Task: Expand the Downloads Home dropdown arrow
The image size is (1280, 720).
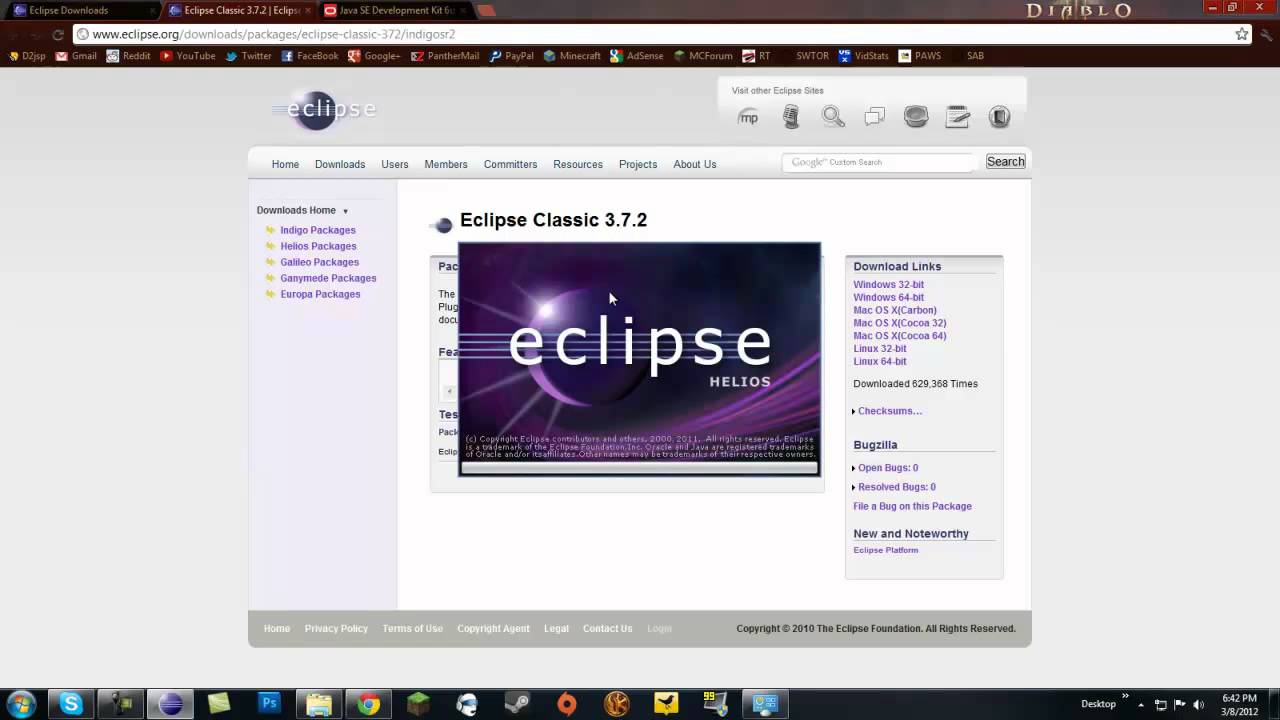Action: click(345, 211)
